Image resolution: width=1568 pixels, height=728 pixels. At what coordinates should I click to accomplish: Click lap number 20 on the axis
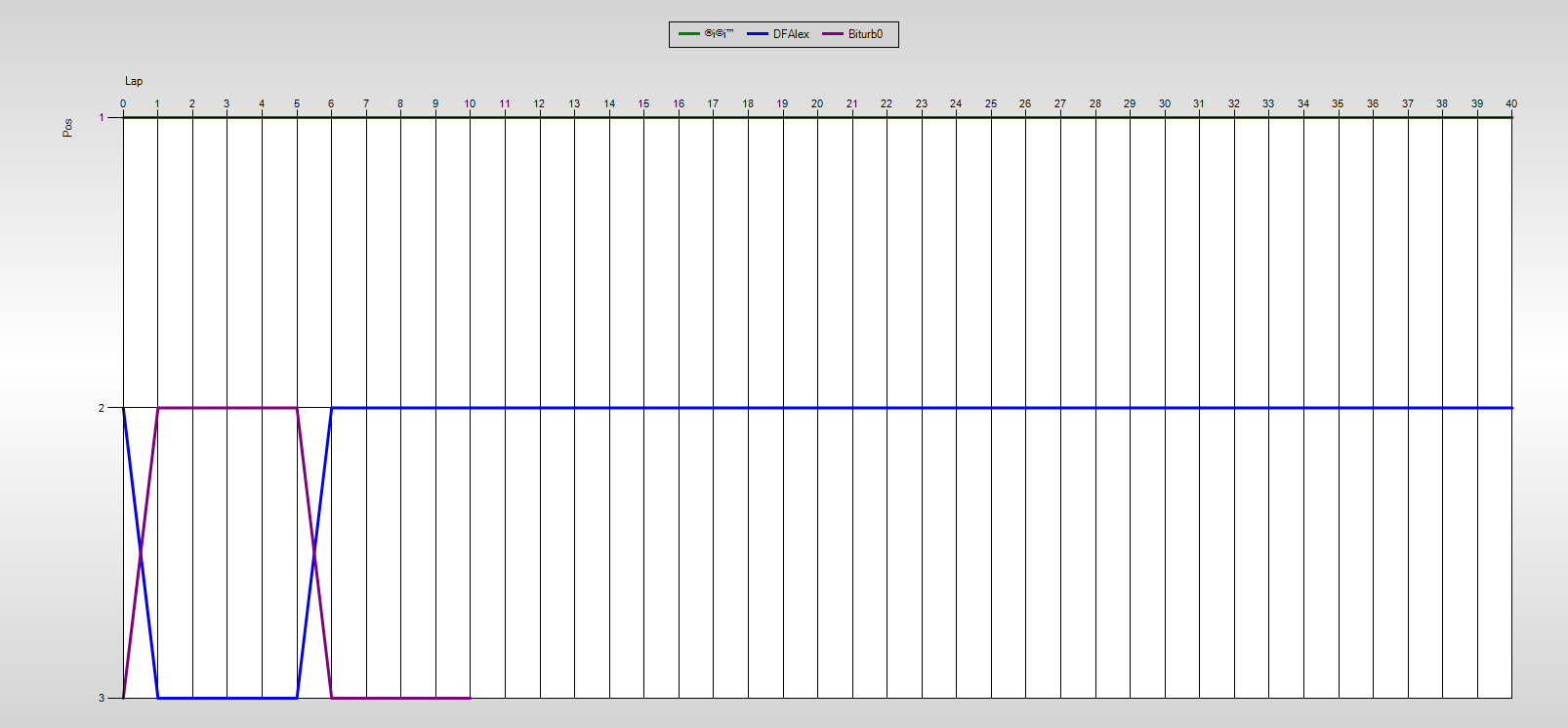coord(817,103)
